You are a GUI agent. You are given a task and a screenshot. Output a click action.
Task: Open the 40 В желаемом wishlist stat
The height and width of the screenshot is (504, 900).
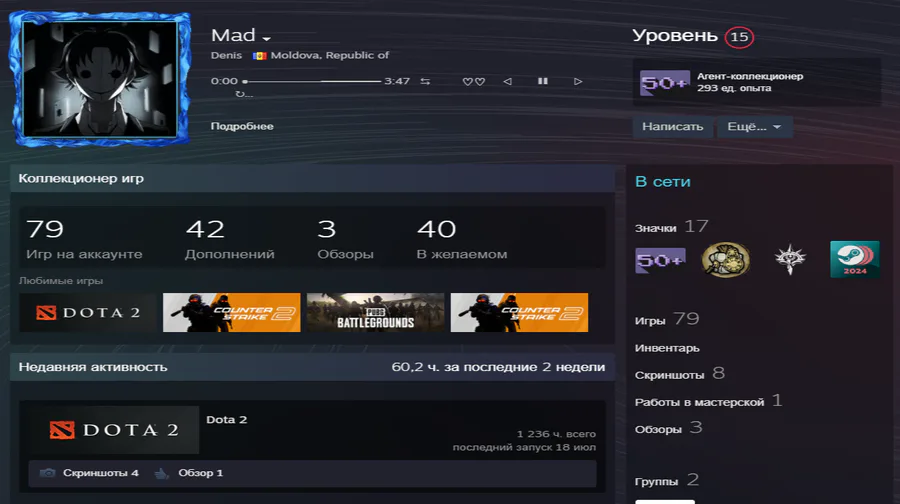click(x=461, y=239)
